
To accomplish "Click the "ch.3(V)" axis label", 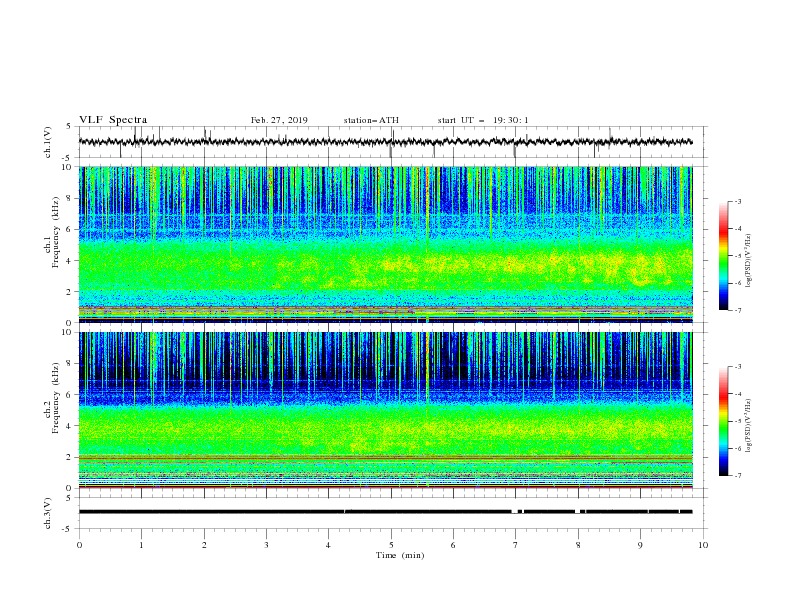I will point(48,513).
